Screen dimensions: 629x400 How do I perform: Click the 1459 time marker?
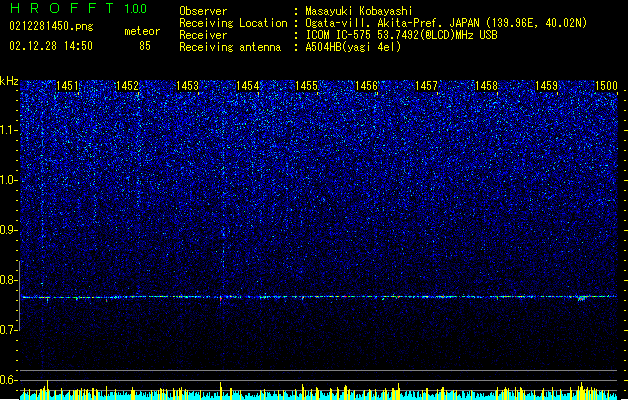(x=546, y=86)
